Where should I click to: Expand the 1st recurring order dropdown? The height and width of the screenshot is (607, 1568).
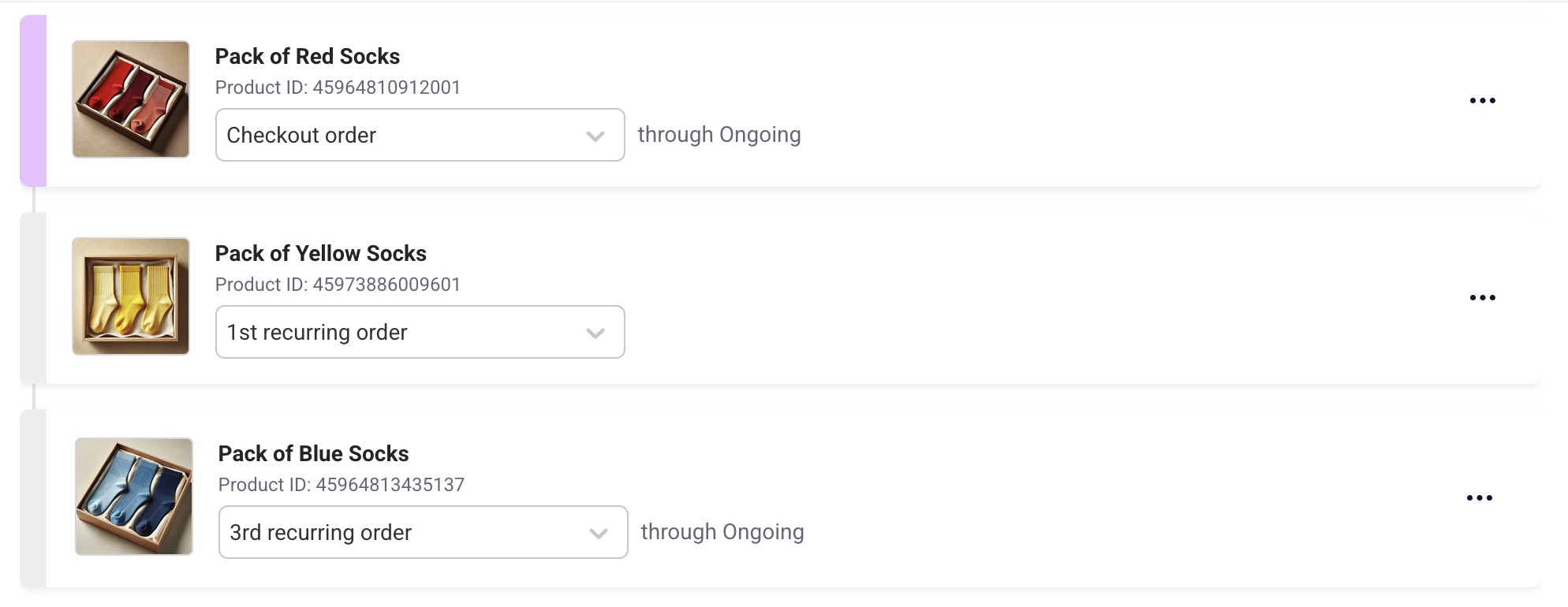[420, 332]
